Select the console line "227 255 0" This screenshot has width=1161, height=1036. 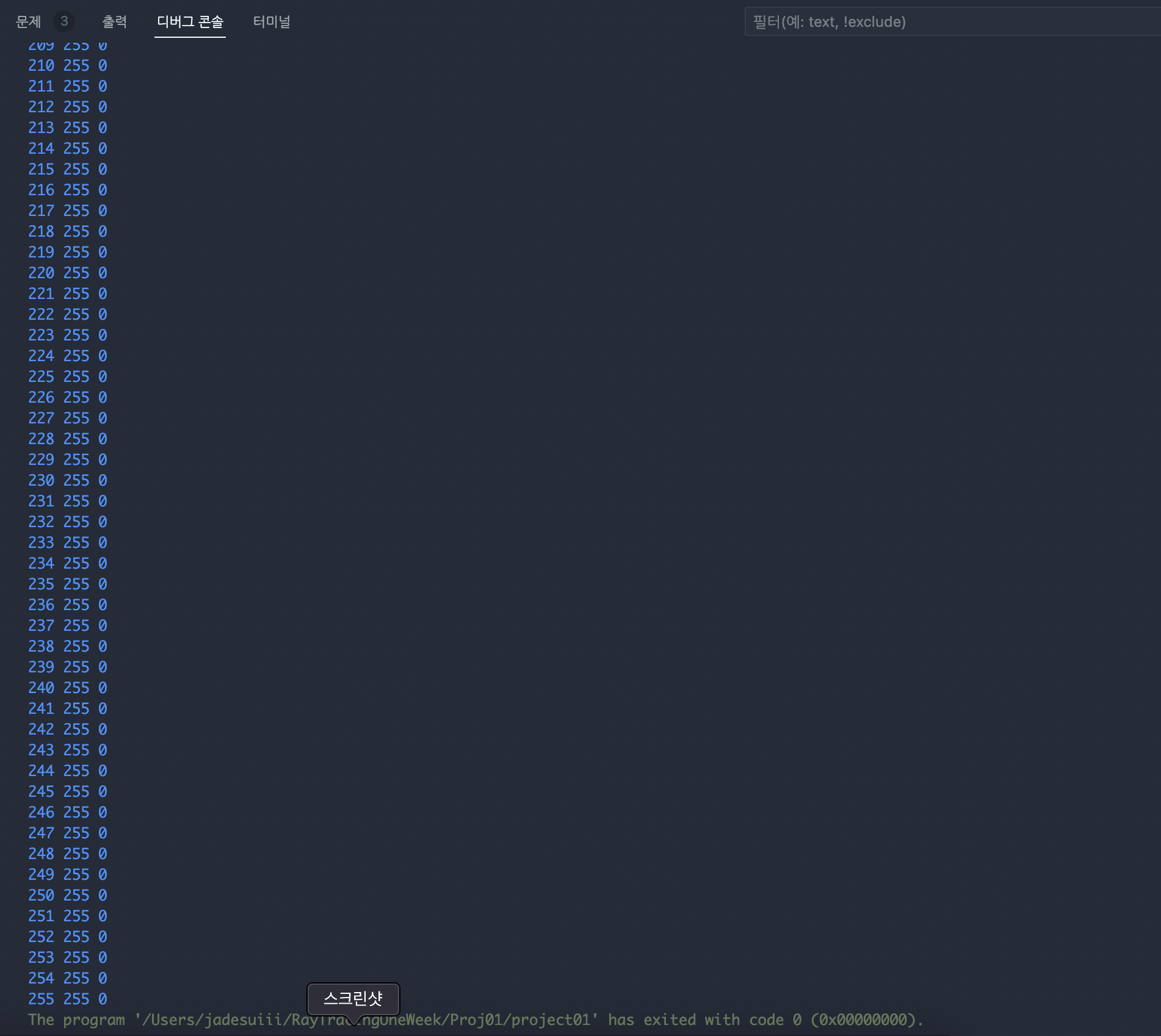coord(68,418)
